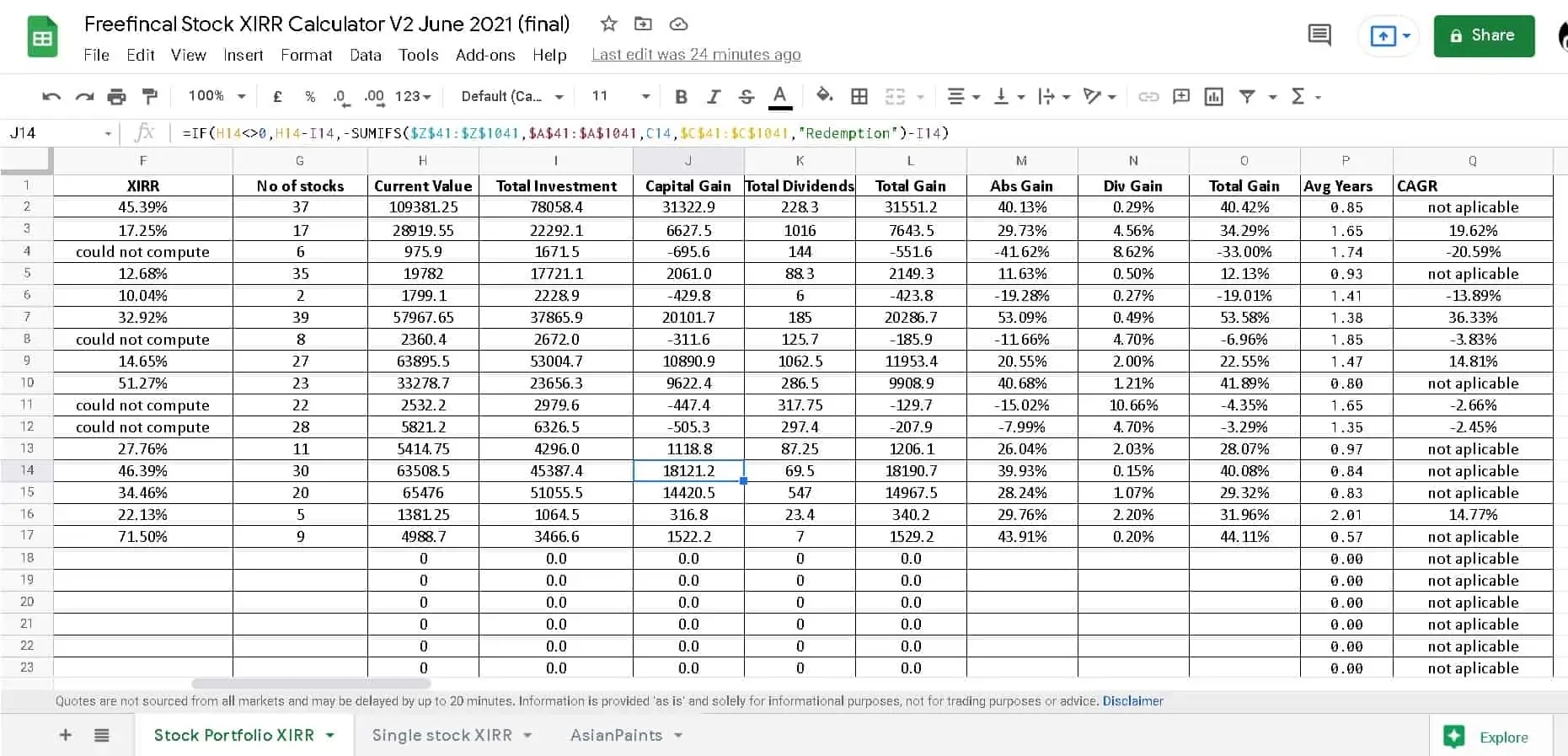Viewport: 1568px width, 756px height.
Task: Select row 14 header
Action: coord(27,470)
